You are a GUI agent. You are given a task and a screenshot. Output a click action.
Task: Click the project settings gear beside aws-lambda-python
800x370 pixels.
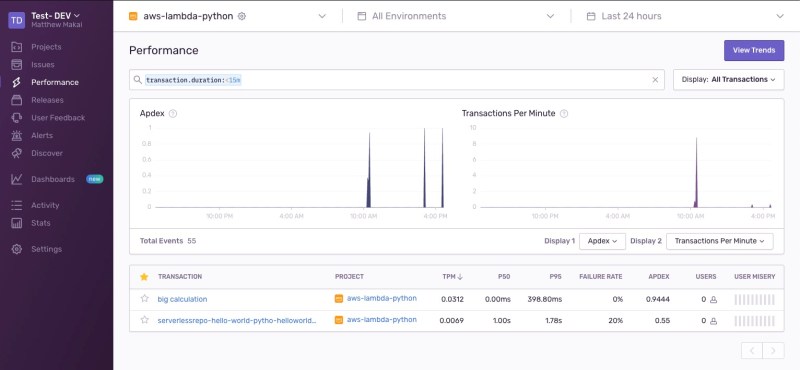coord(242,16)
